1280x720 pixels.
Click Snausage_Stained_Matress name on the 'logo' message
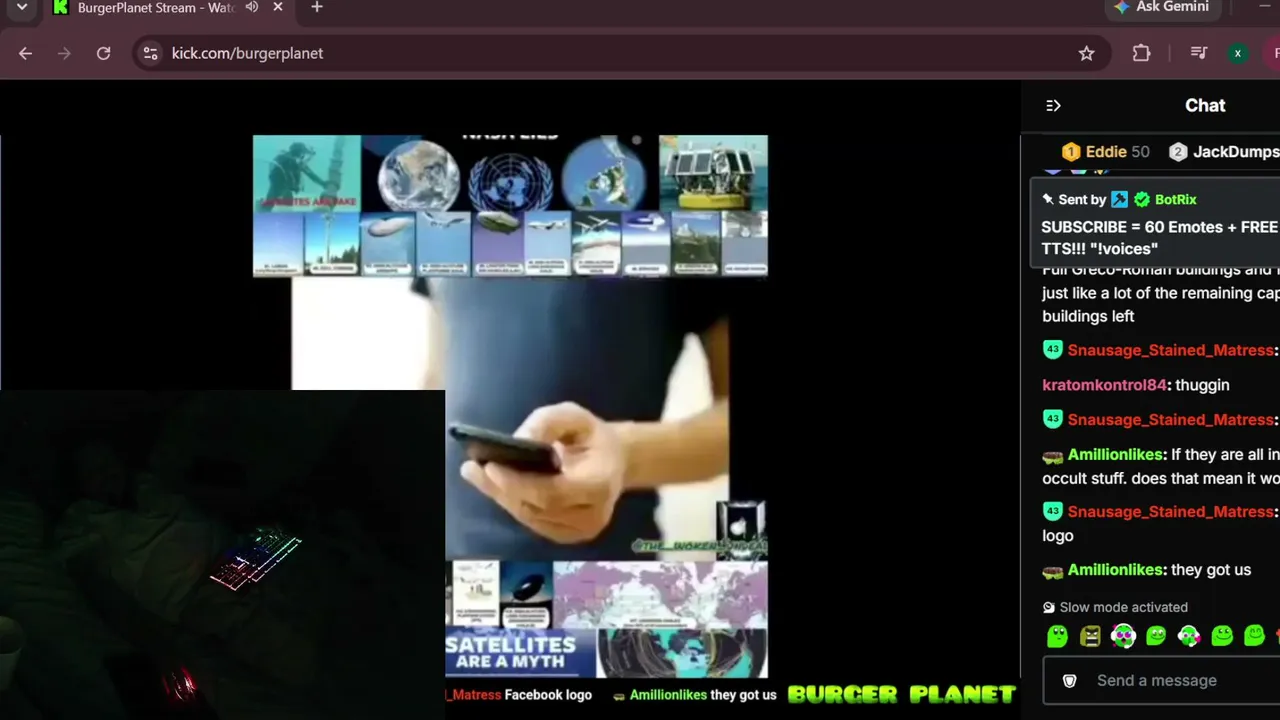pyautogui.click(x=1170, y=512)
